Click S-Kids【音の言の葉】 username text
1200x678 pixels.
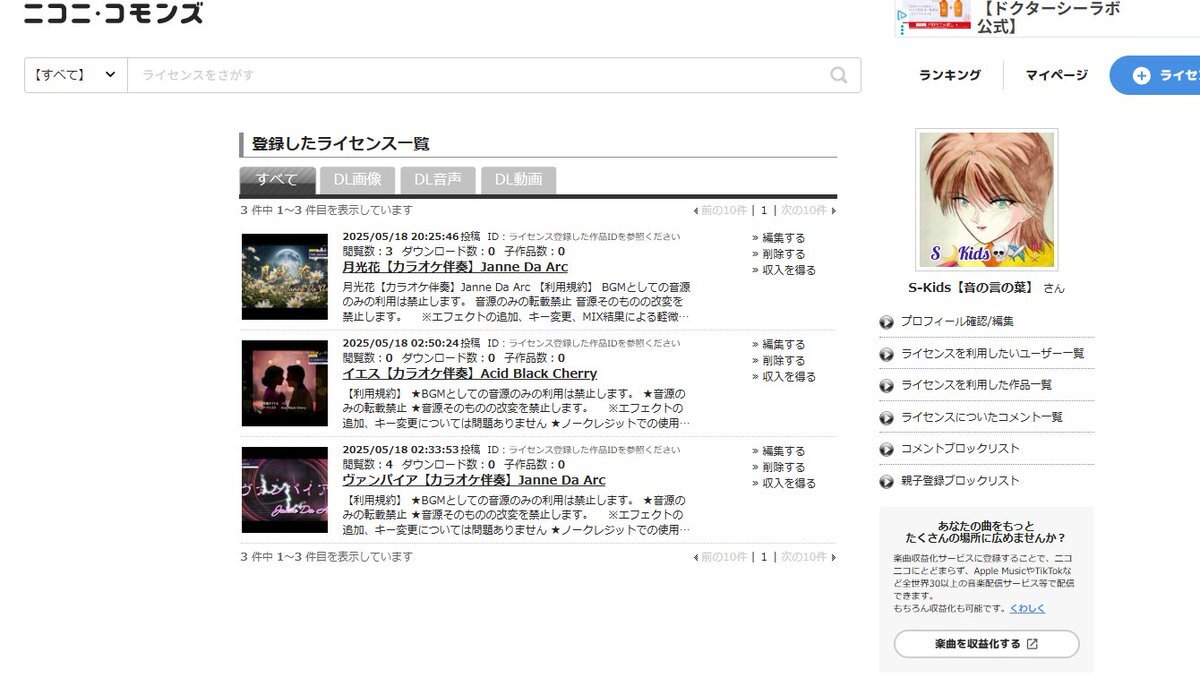click(973, 288)
